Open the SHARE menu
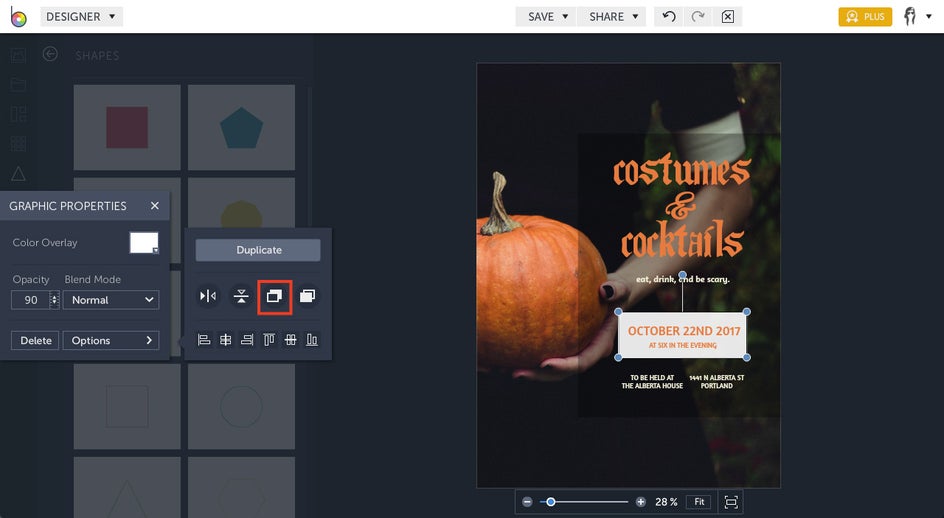Viewport: 944px width, 518px height. [613, 17]
